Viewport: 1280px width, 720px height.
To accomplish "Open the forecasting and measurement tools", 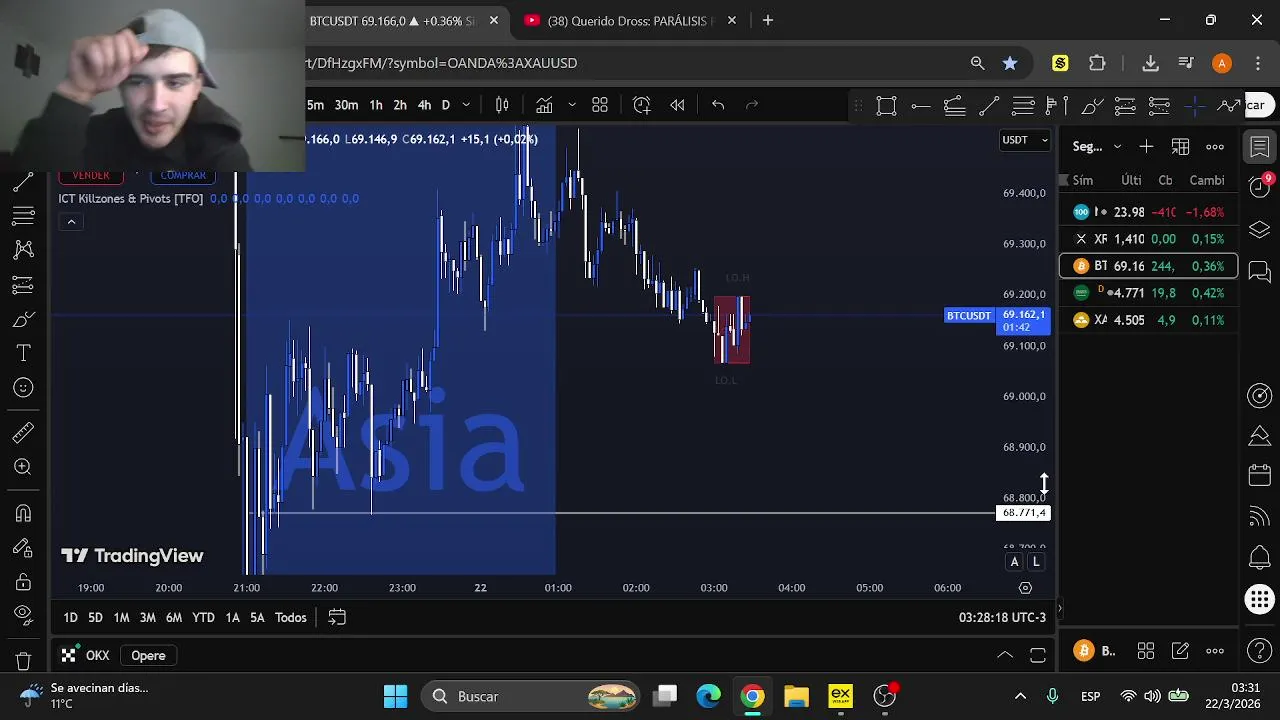I will (x=24, y=286).
